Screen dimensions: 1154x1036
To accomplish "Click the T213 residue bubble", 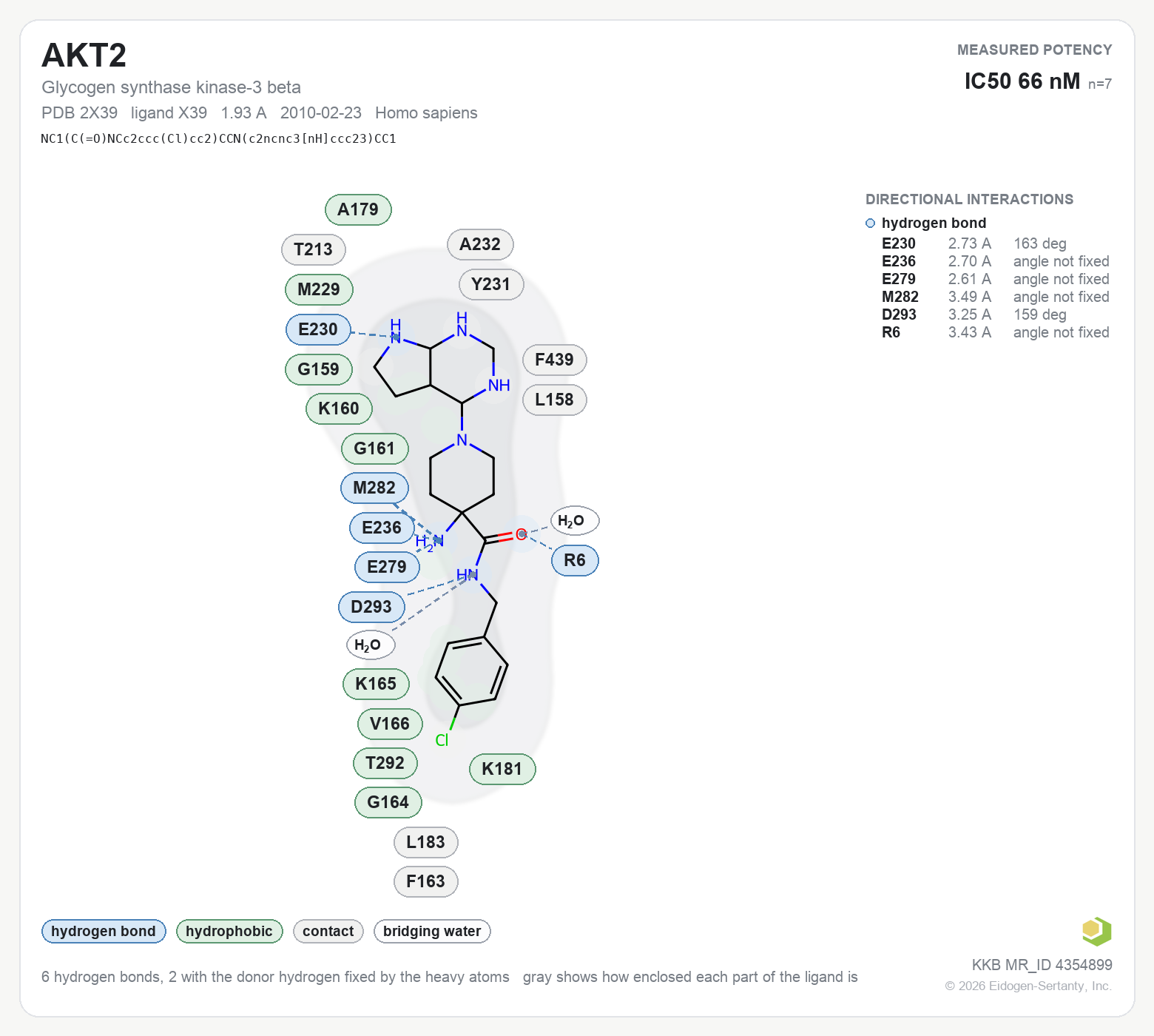I will point(314,249).
